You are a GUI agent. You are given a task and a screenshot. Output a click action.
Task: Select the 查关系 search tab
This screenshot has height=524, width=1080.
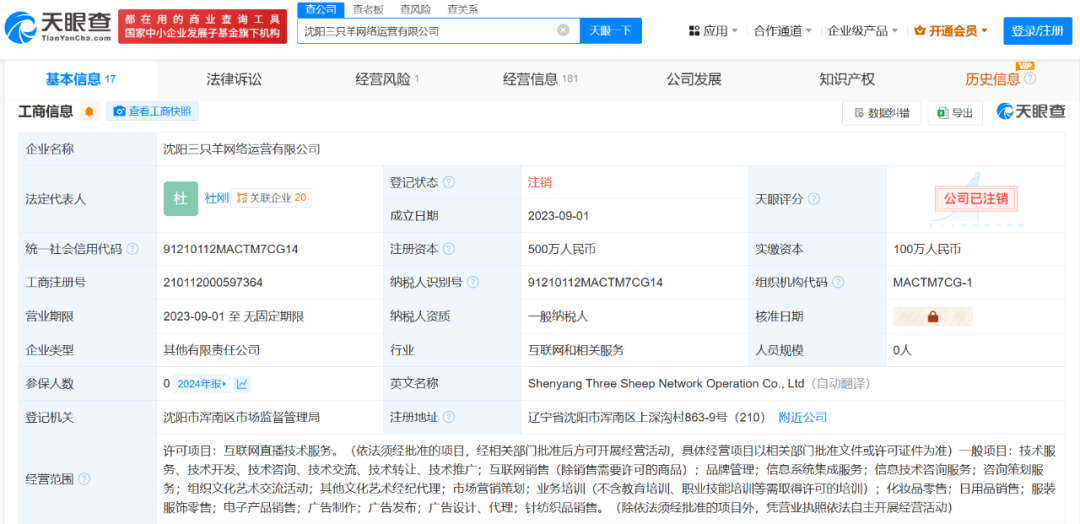pyautogui.click(x=463, y=9)
